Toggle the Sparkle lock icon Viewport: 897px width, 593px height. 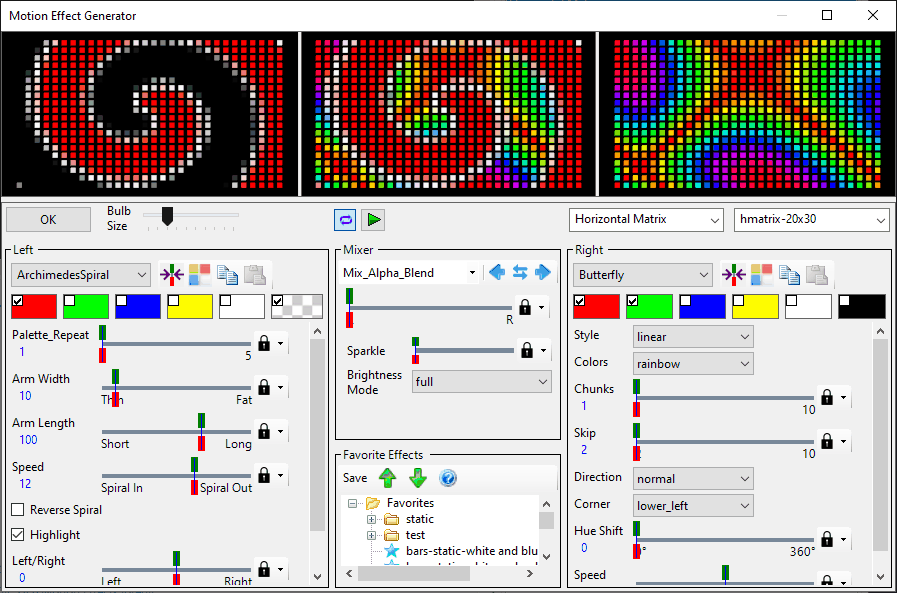pos(527,350)
